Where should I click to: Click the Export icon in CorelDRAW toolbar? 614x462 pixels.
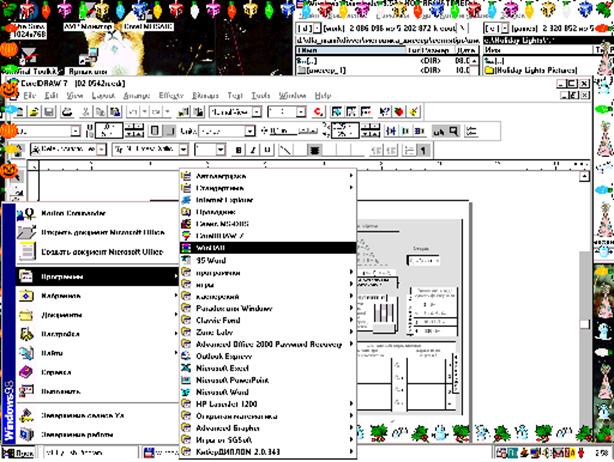199,112
